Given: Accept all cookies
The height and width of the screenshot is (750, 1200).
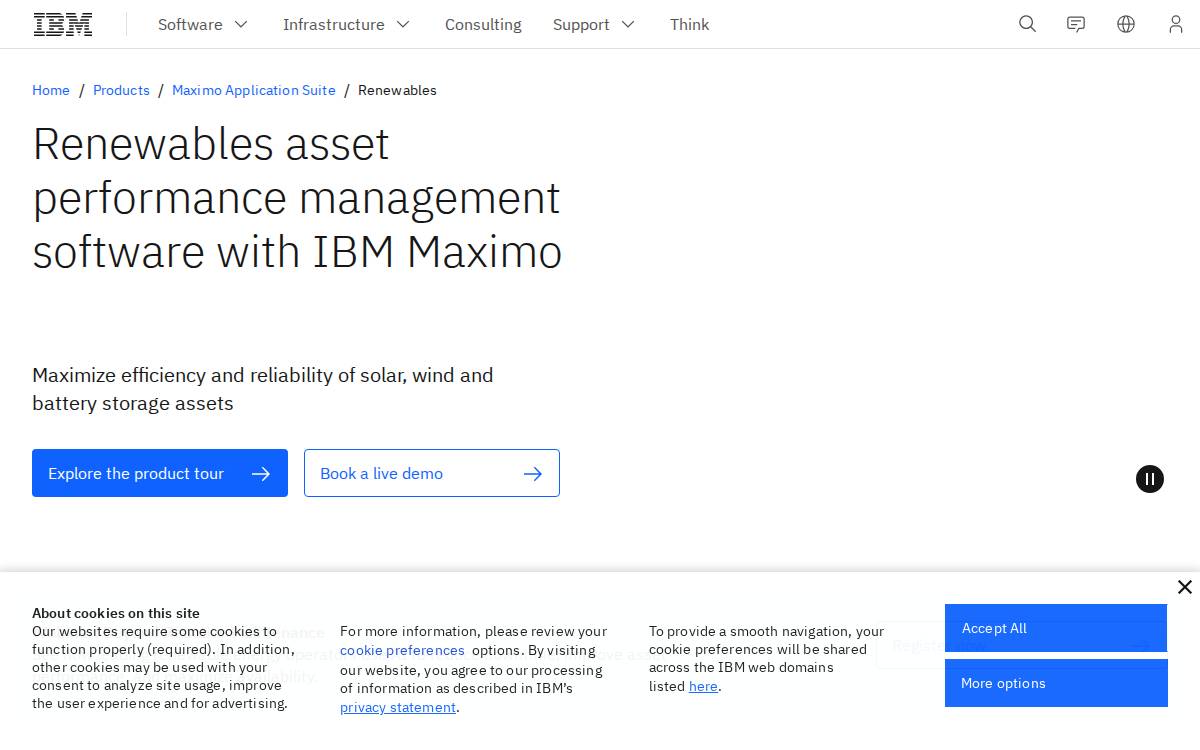Looking at the screenshot, I should (1056, 628).
